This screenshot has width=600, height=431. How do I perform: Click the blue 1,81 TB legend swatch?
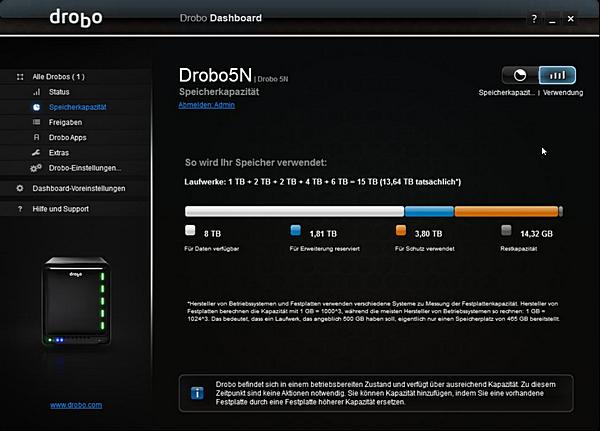tap(295, 230)
